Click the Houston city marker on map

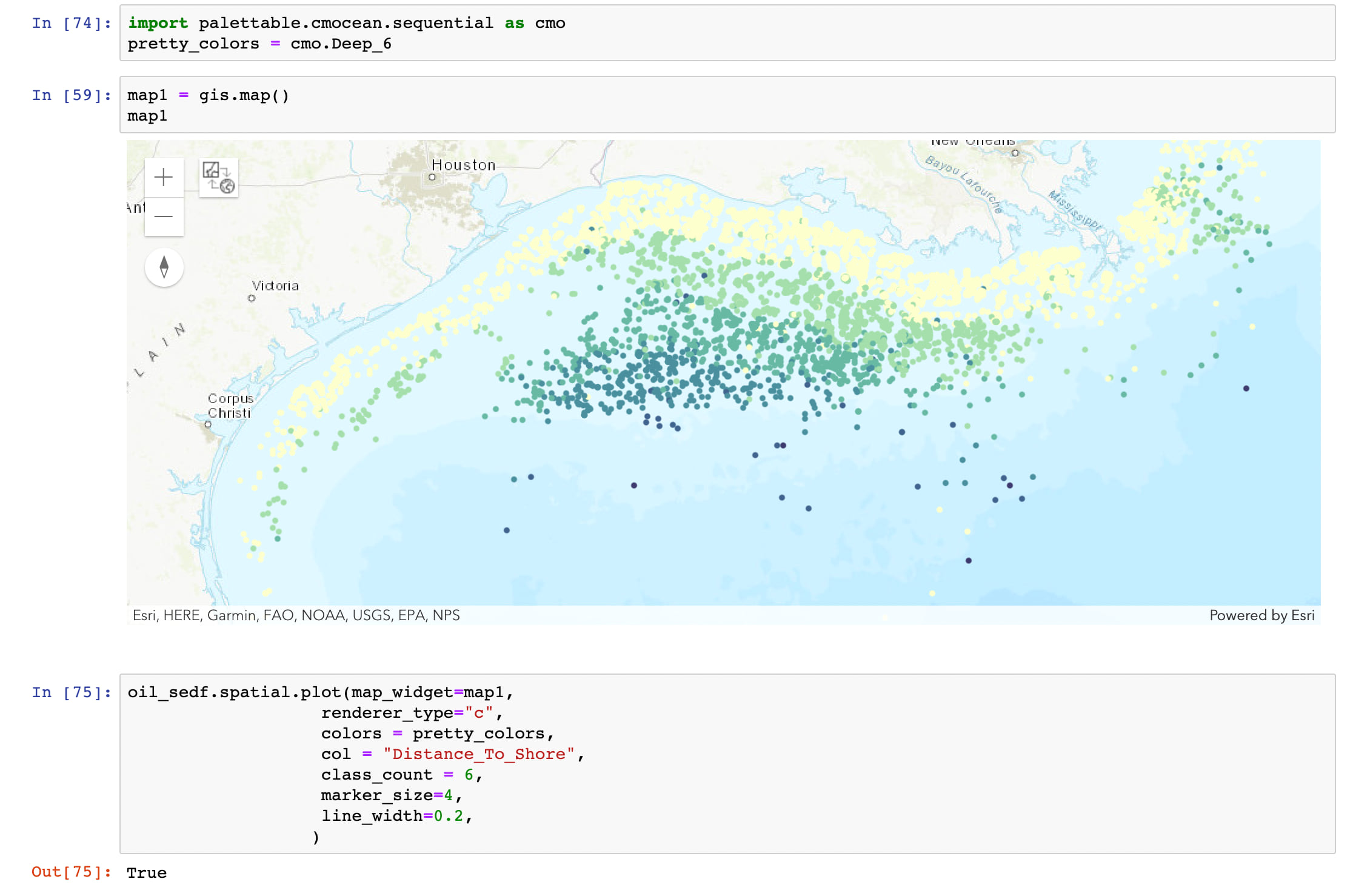432,178
